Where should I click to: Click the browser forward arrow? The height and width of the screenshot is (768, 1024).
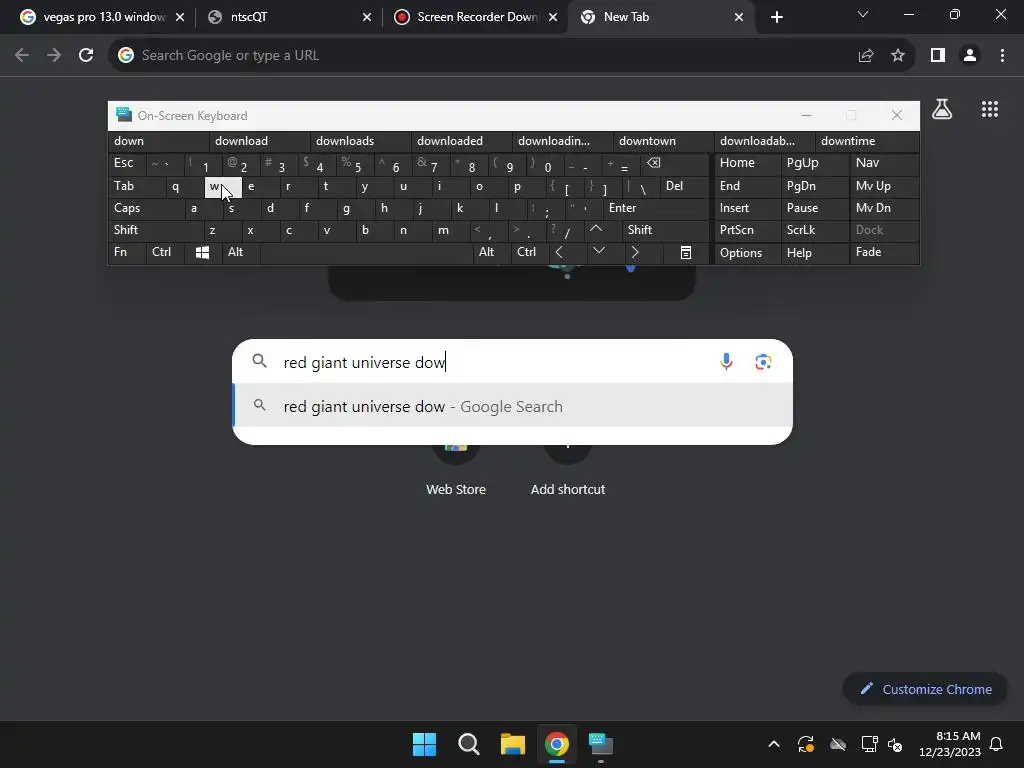[54, 56]
